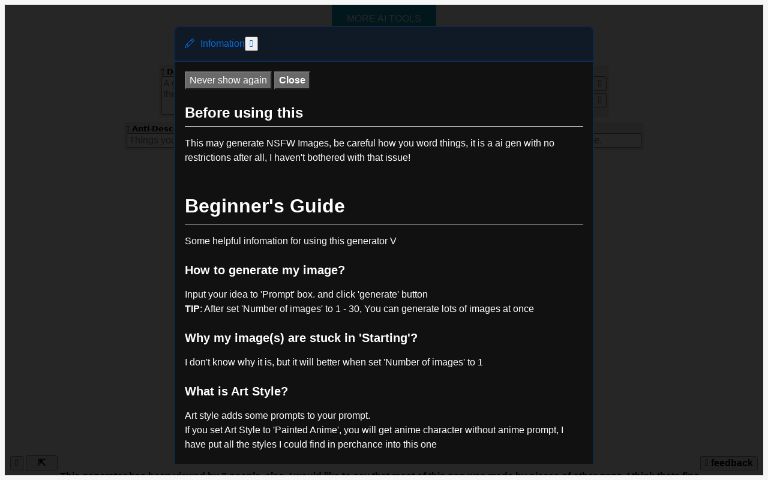Screen dimensions: 768x480
Task: Click the input field right of the dialog
Action: [617, 141]
